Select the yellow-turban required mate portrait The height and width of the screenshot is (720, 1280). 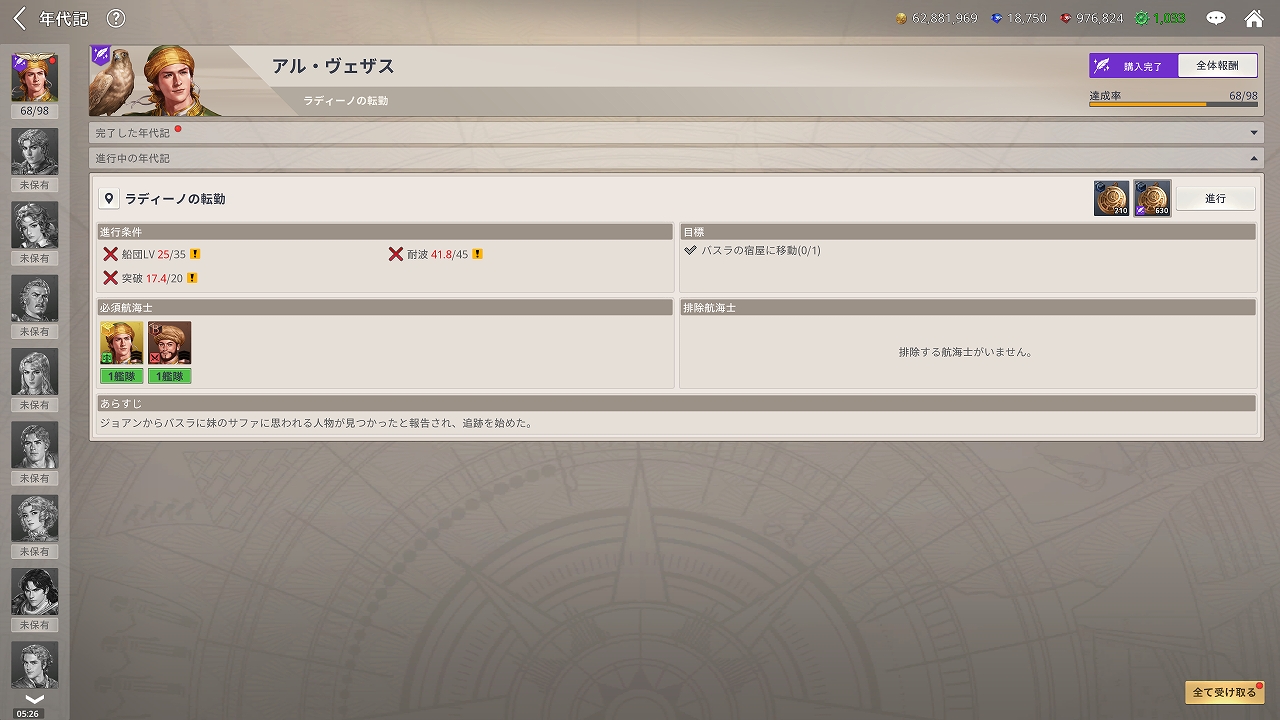click(x=121, y=343)
